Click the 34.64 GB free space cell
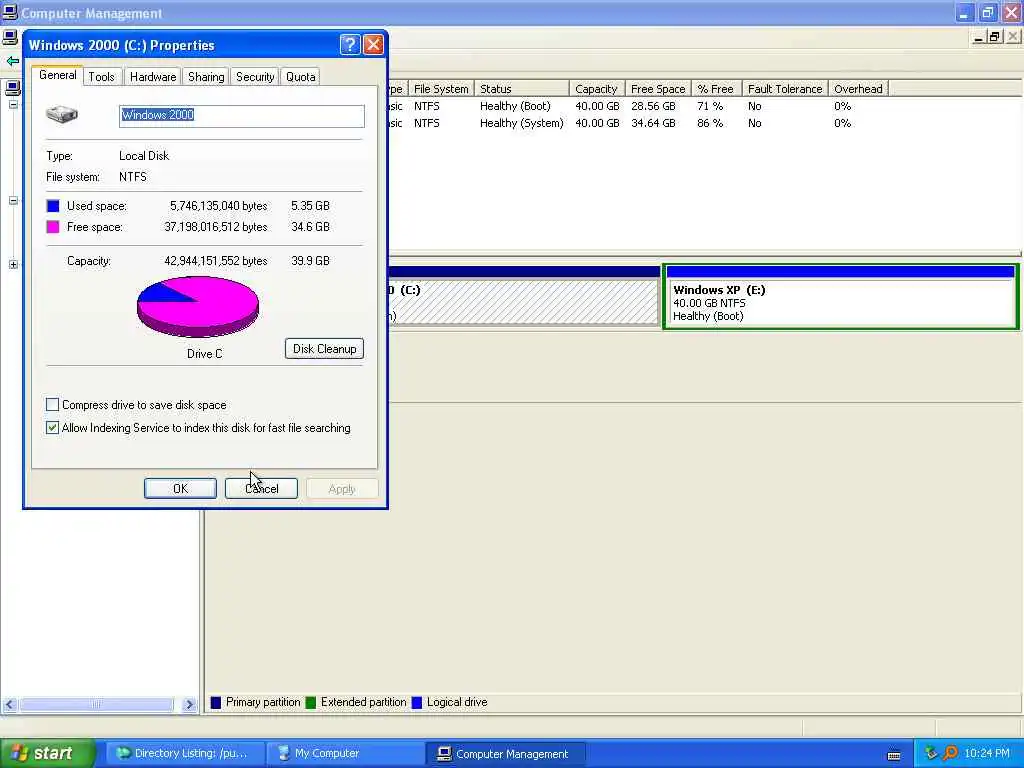This screenshot has height=768, width=1024. point(653,123)
